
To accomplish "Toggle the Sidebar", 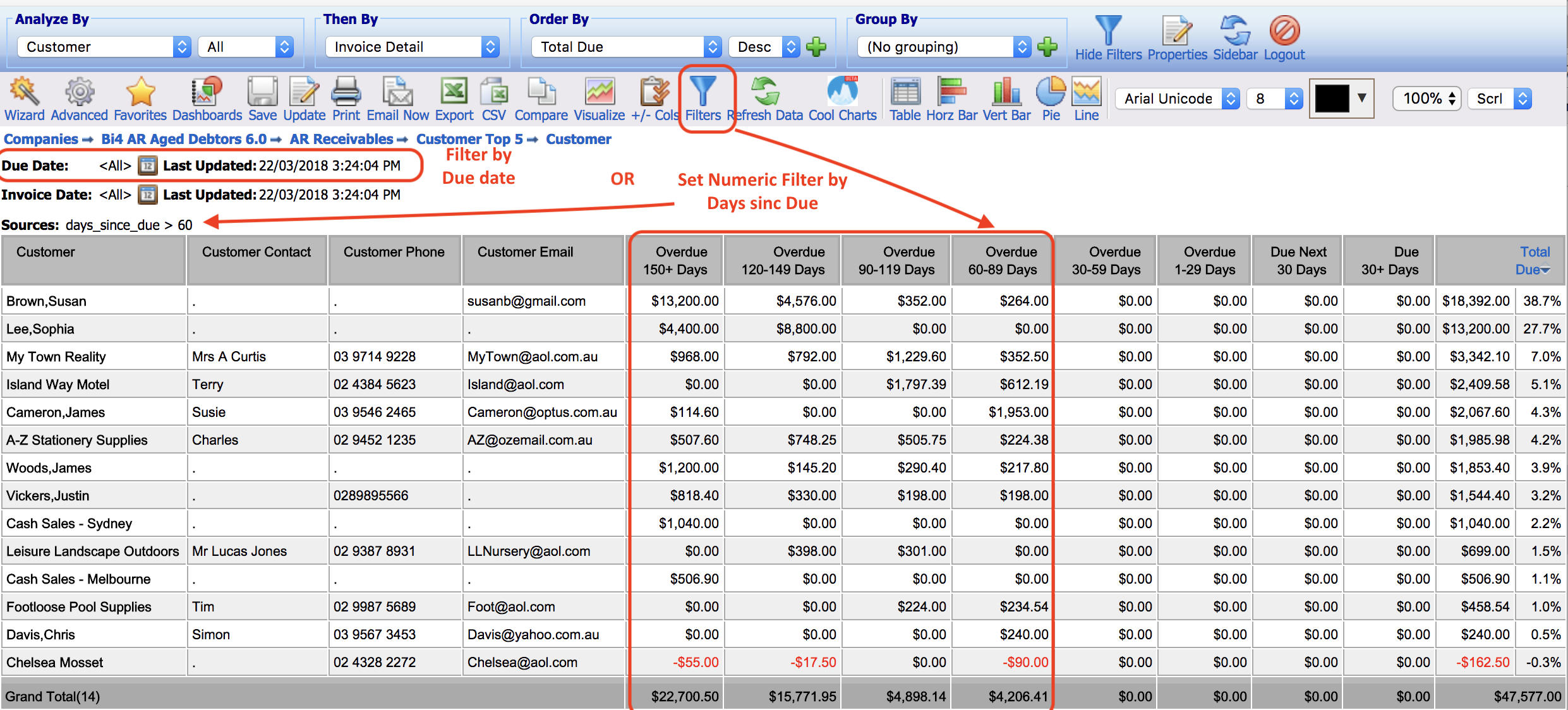I will pos(1235,38).
